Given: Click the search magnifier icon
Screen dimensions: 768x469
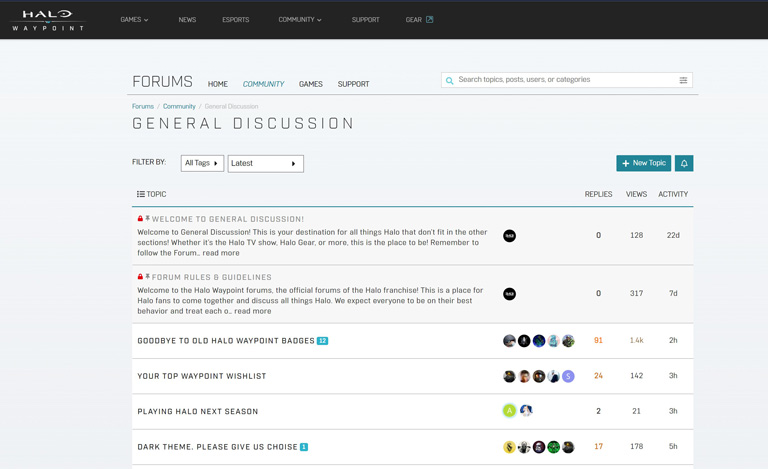Looking at the screenshot, I should (449, 80).
